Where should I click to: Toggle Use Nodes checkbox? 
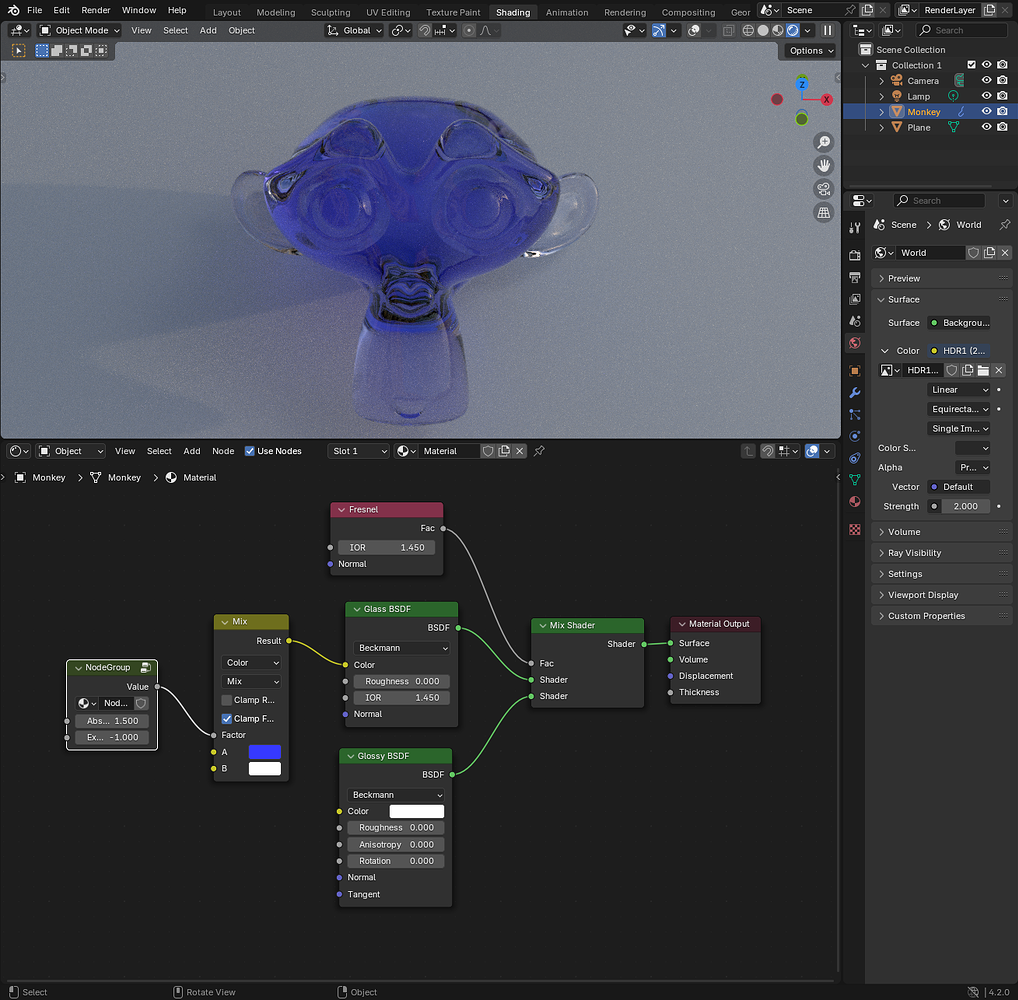point(249,451)
